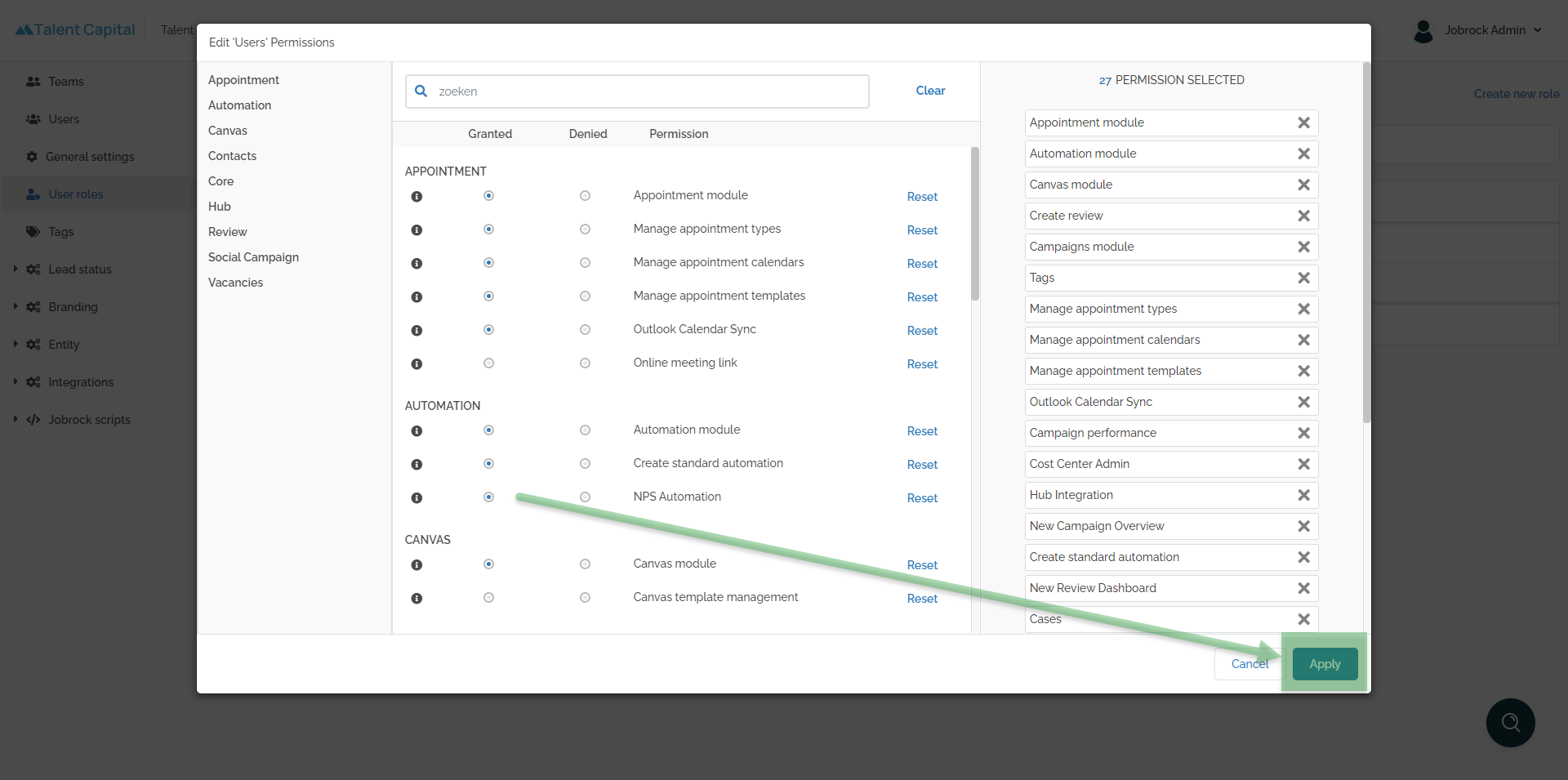Reset the Canvas module permission
The width and height of the screenshot is (1568, 780).
coord(922,565)
